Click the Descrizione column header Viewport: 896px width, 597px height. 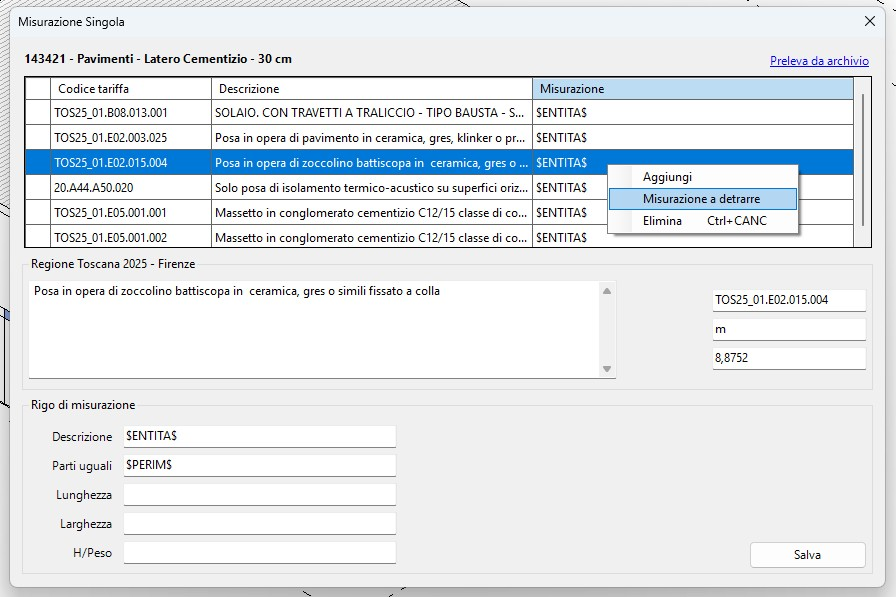tap(371, 89)
